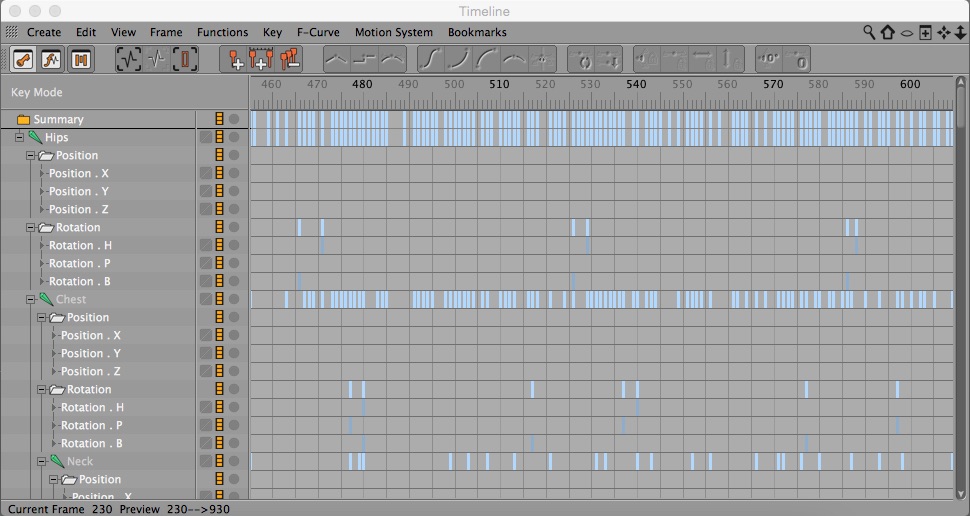The height and width of the screenshot is (516, 970).
Task: Click the Zero Angle tangent icon
Action: pos(769,59)
